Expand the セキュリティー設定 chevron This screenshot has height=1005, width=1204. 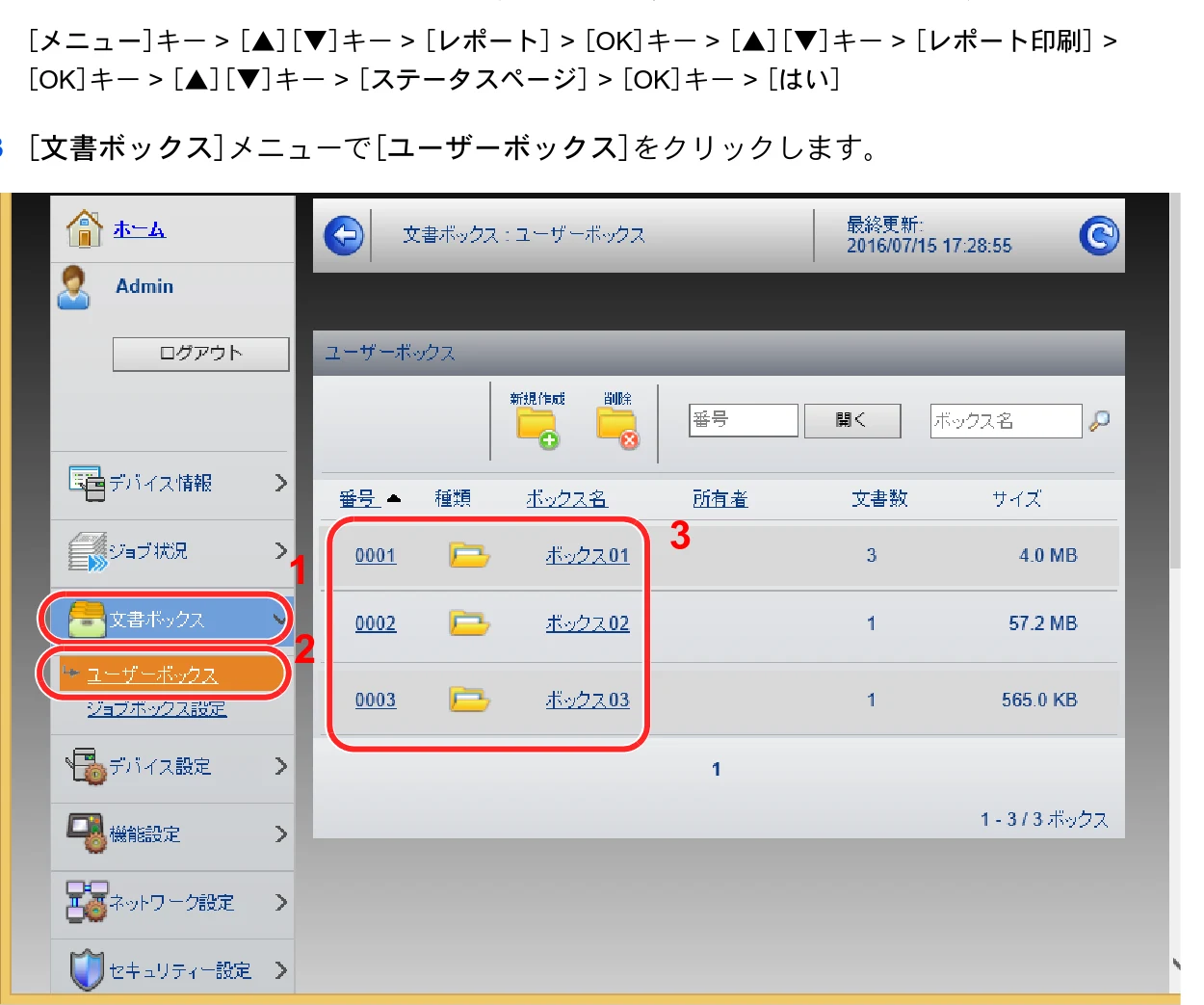click(280, 969)
